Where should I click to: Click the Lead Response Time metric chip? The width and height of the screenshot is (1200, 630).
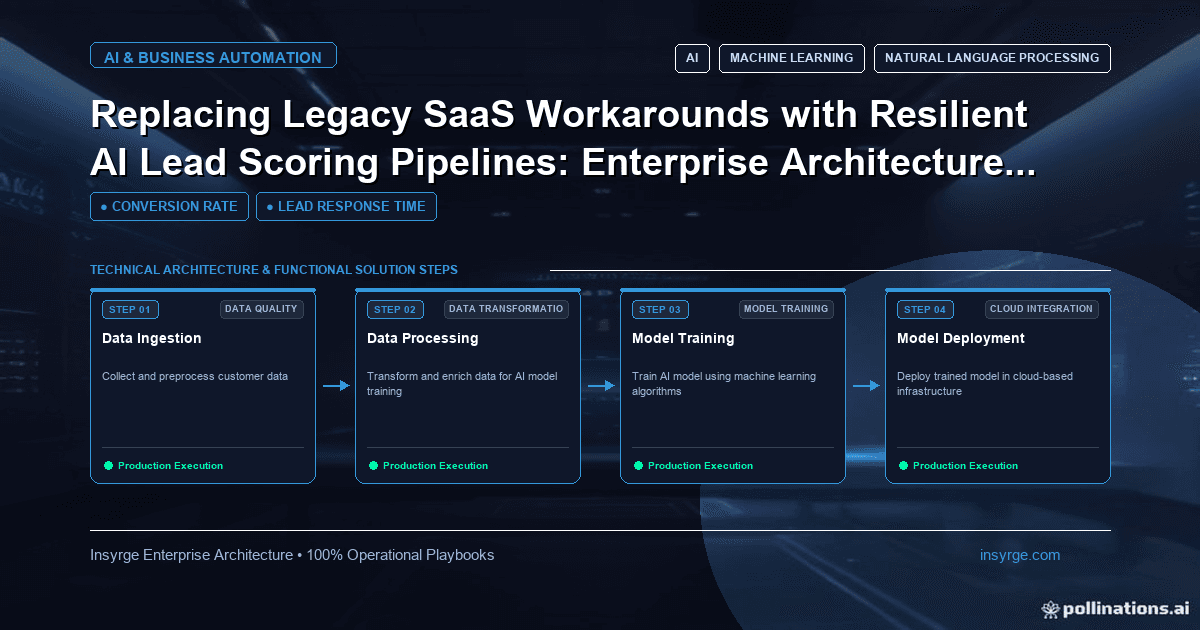coord(346,206)
